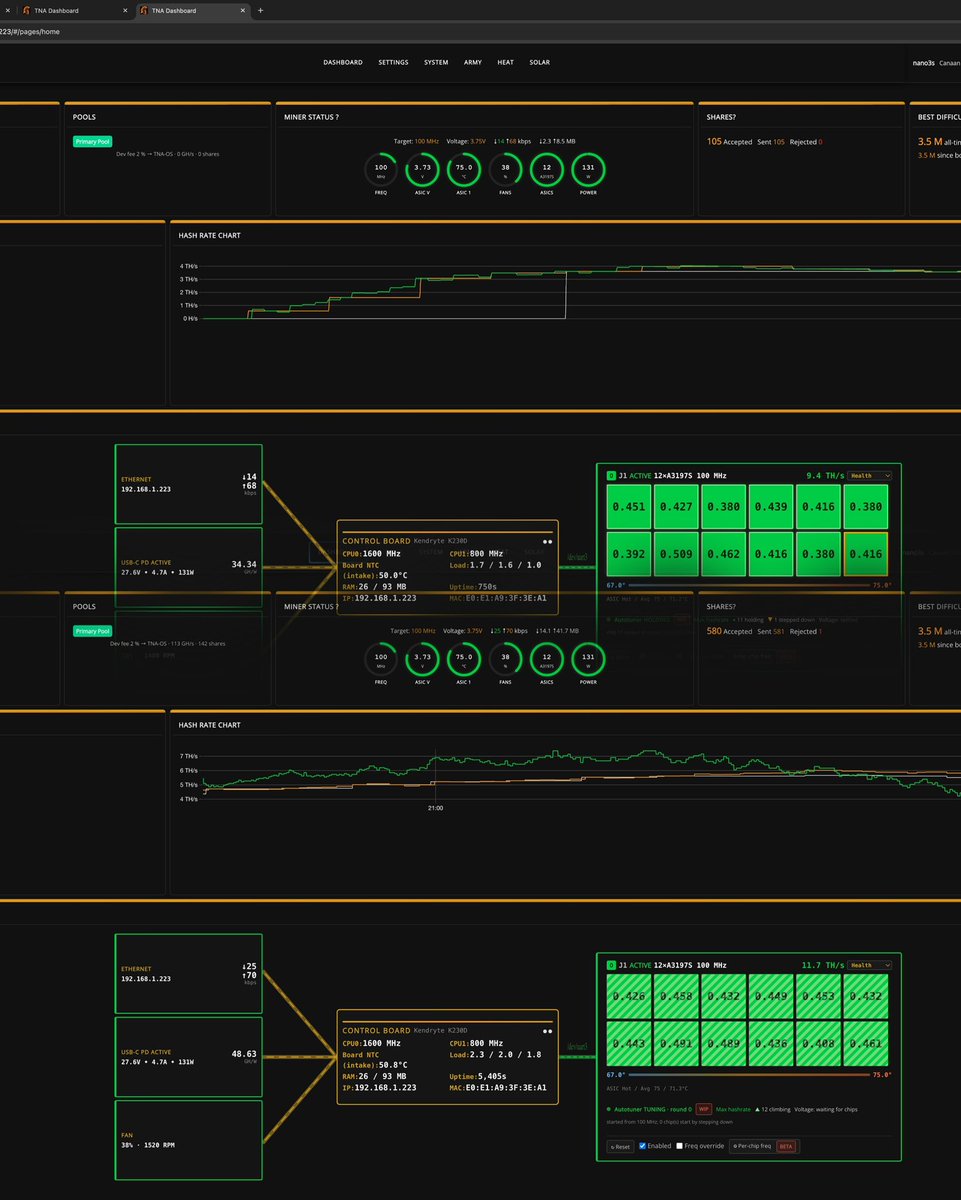This screenshot has width=961, height=1200.
Task: Select ASIC chip tile reading 0.427
Action: click(676, 507)
